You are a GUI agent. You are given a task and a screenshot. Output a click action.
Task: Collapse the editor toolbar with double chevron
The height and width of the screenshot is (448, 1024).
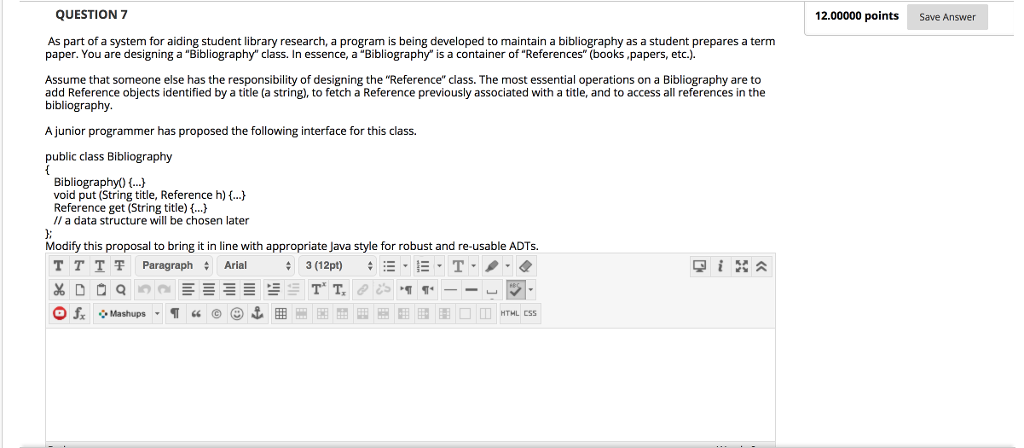[763, 266]
